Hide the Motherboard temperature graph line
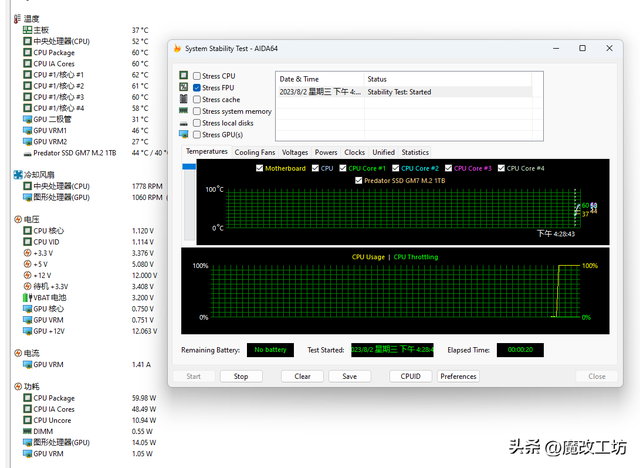 pos(259,168)
